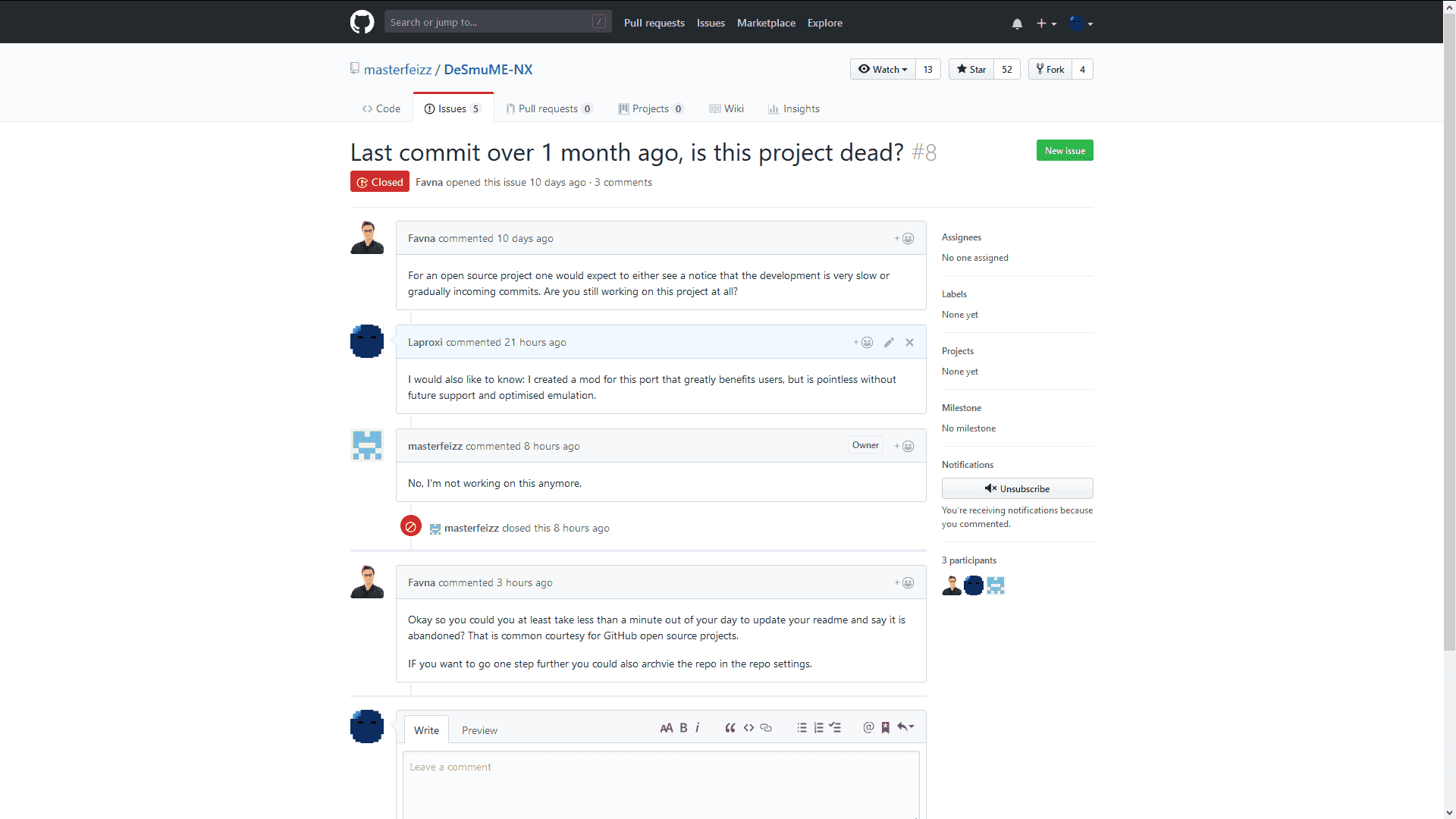
Task: Focus the Search or jump to field
Action: point(497,22)
